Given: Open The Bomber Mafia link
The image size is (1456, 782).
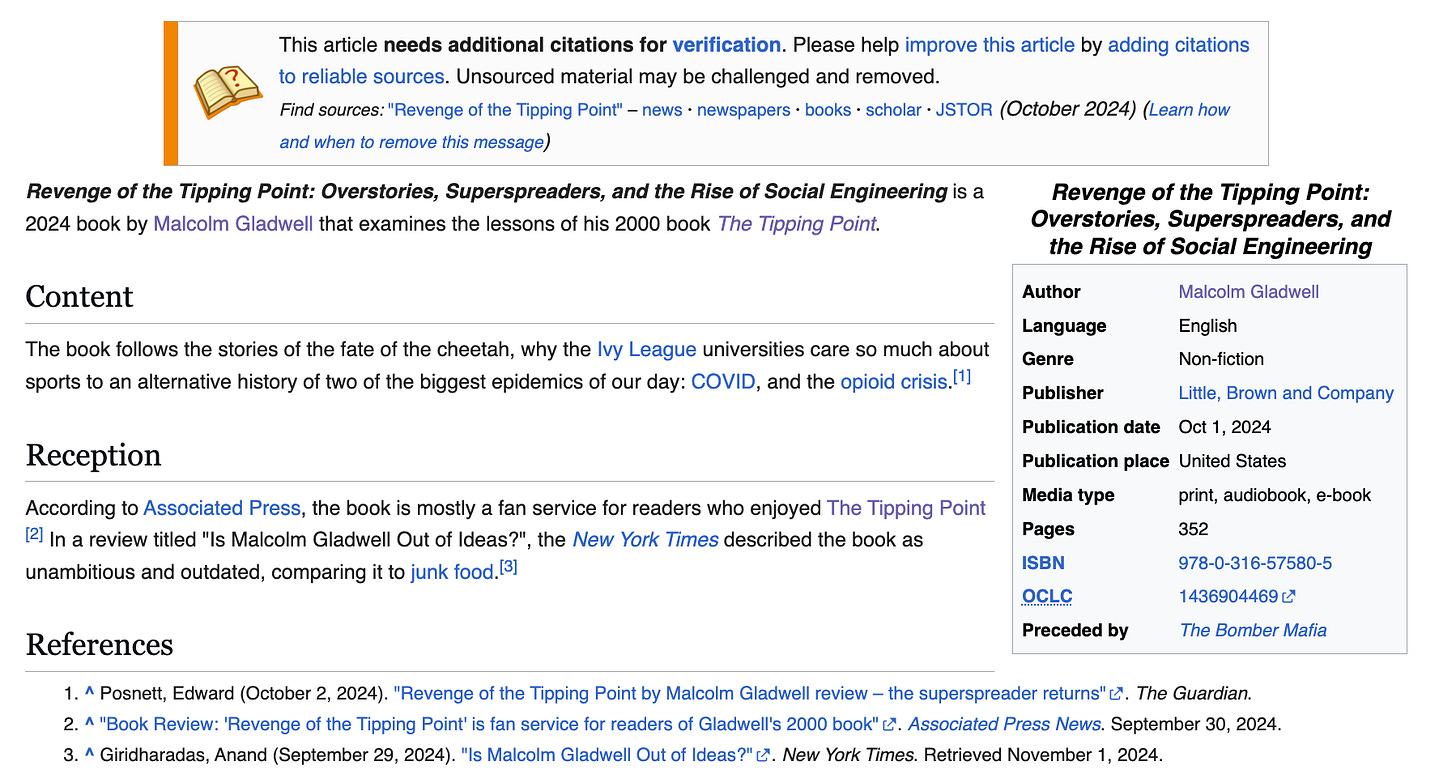Looking at the screenshot, I should click(1253, 631).
